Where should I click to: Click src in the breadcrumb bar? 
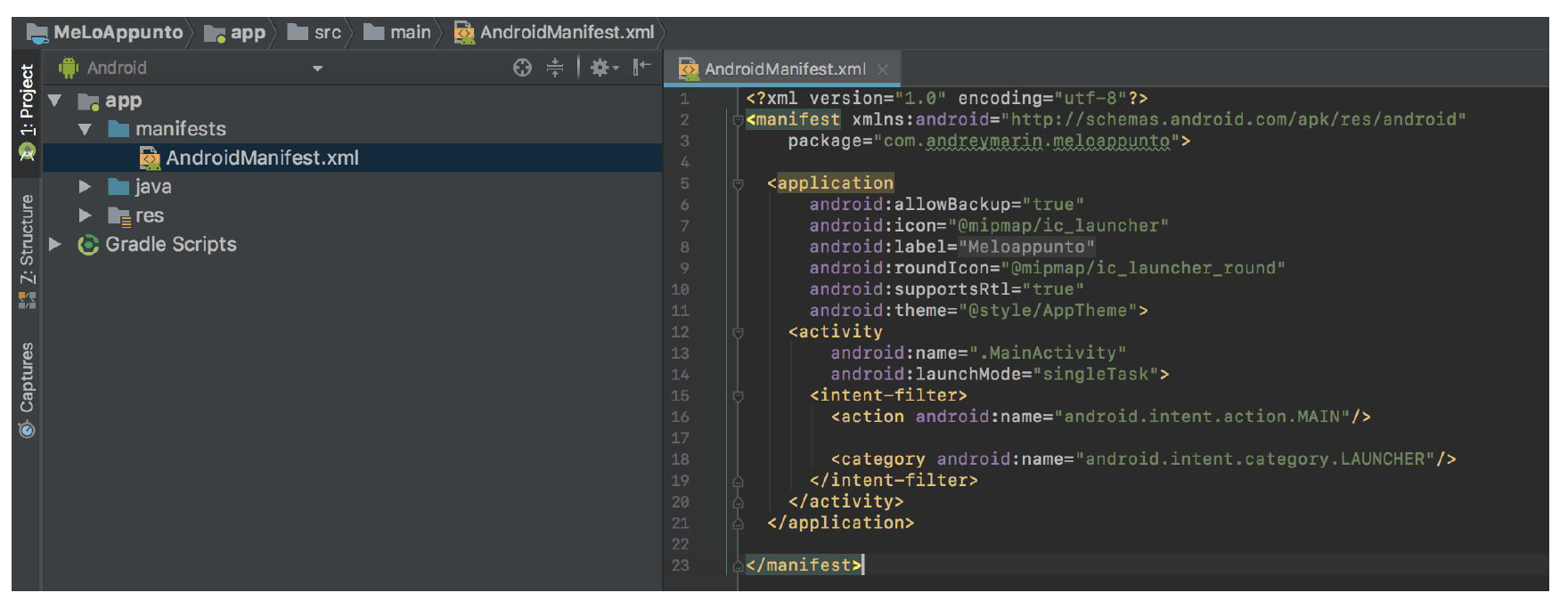328,33
